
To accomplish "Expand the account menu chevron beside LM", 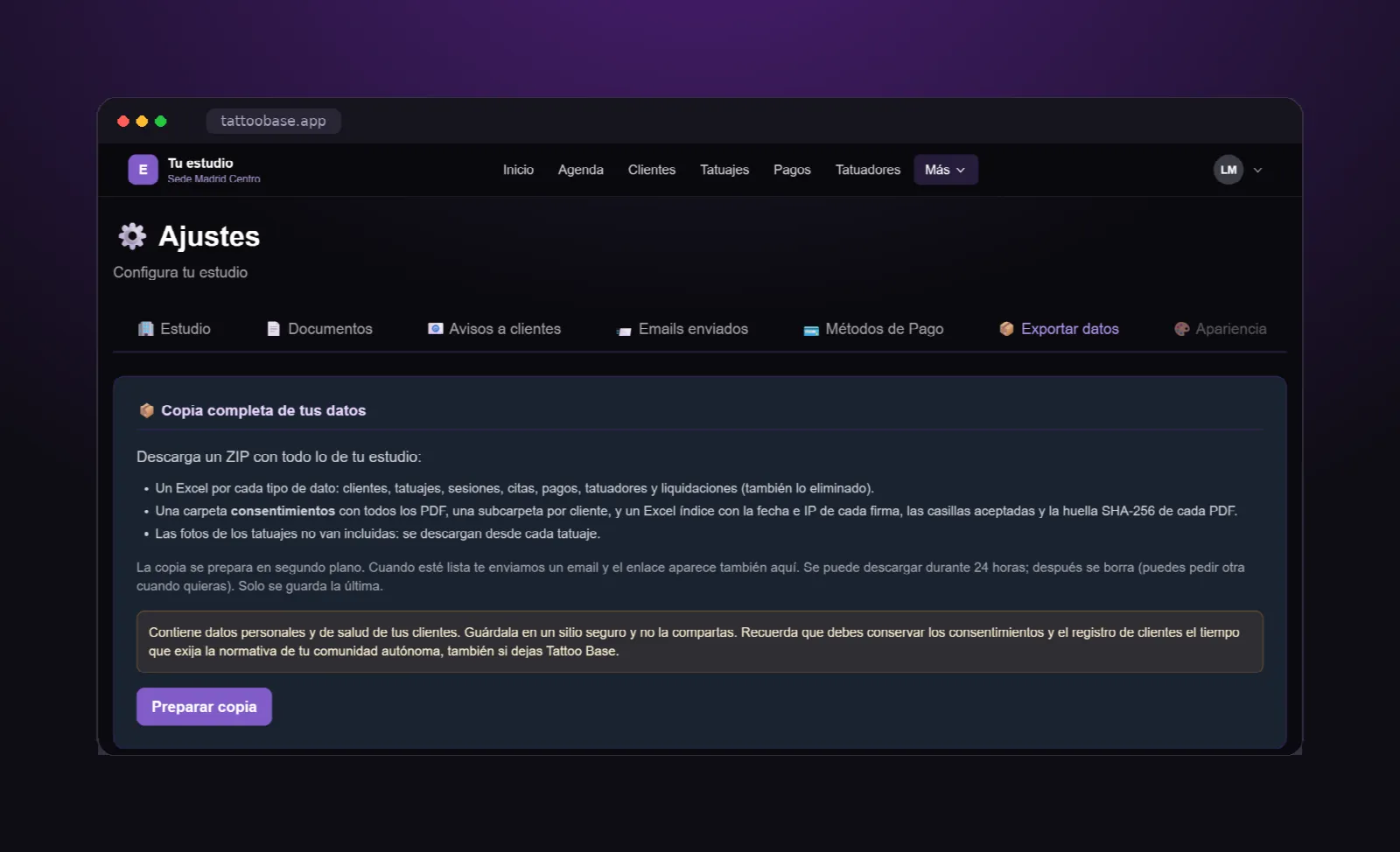I will (x=1257, y=171).
